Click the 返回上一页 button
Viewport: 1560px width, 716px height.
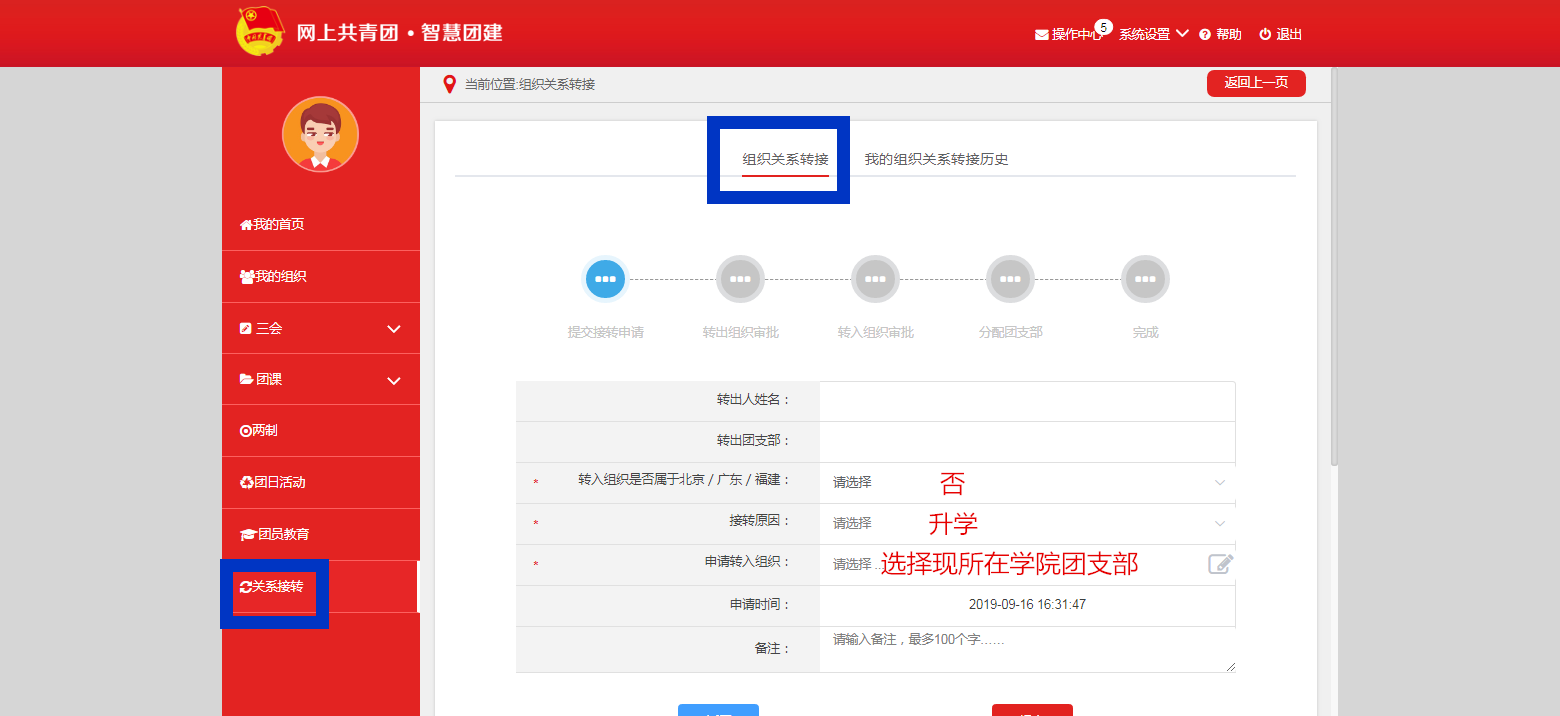pyautogui.click(x=1256, y=83)
